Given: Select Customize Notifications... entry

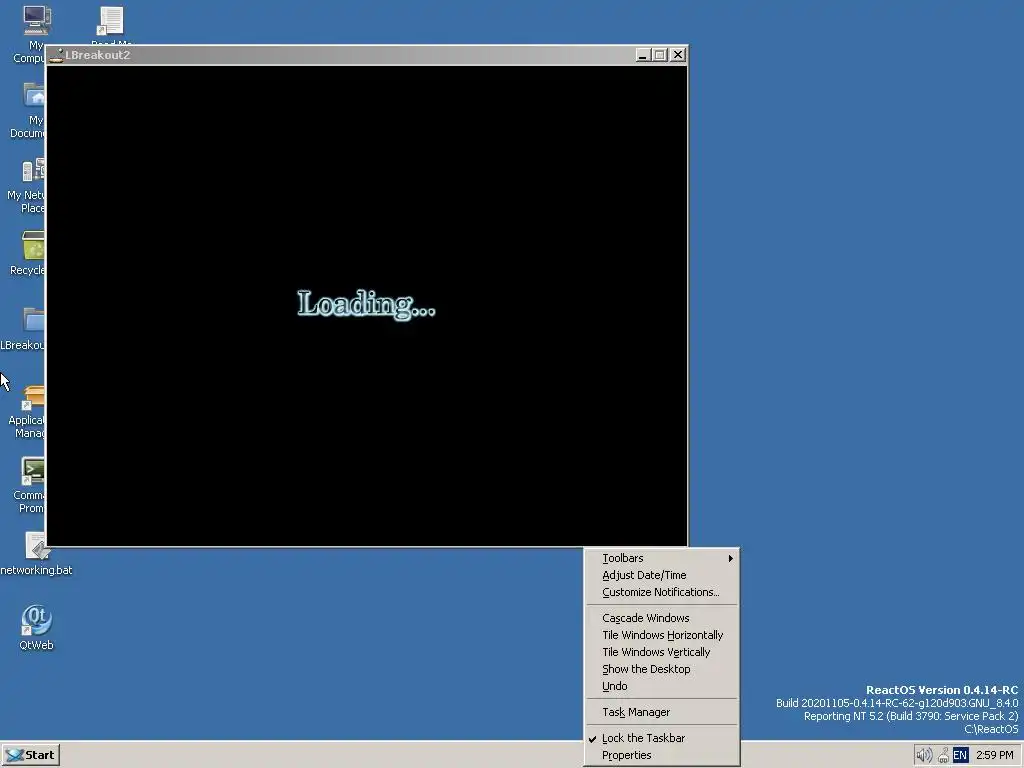Looking at the screenshot, I should (662, 592).
